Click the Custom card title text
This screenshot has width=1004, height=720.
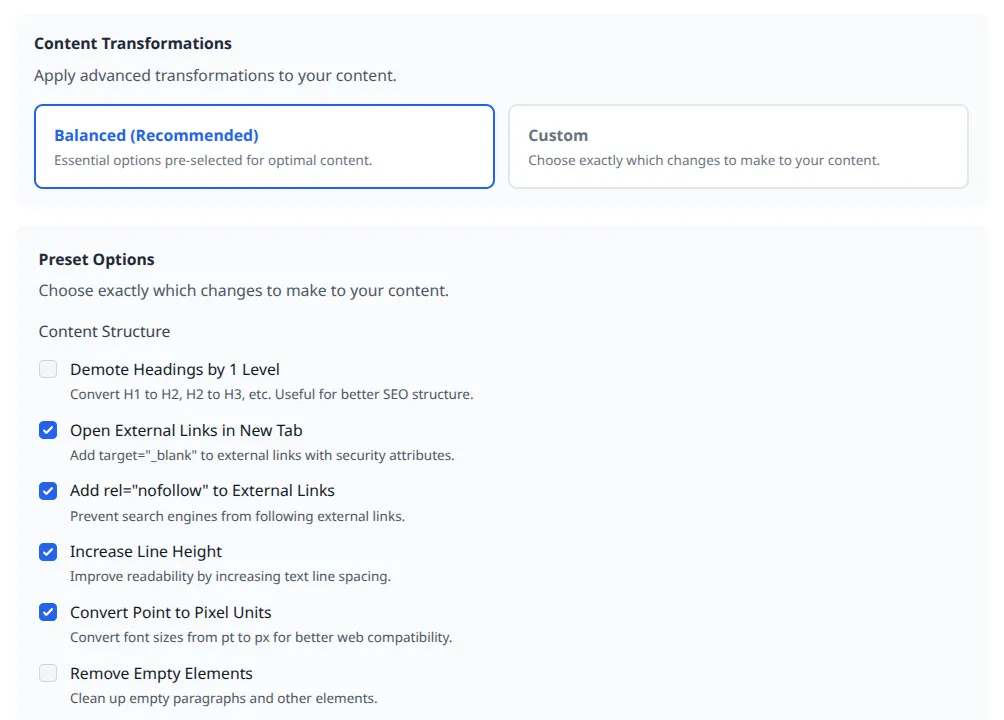pyautogui.click(x=557, y=136)
